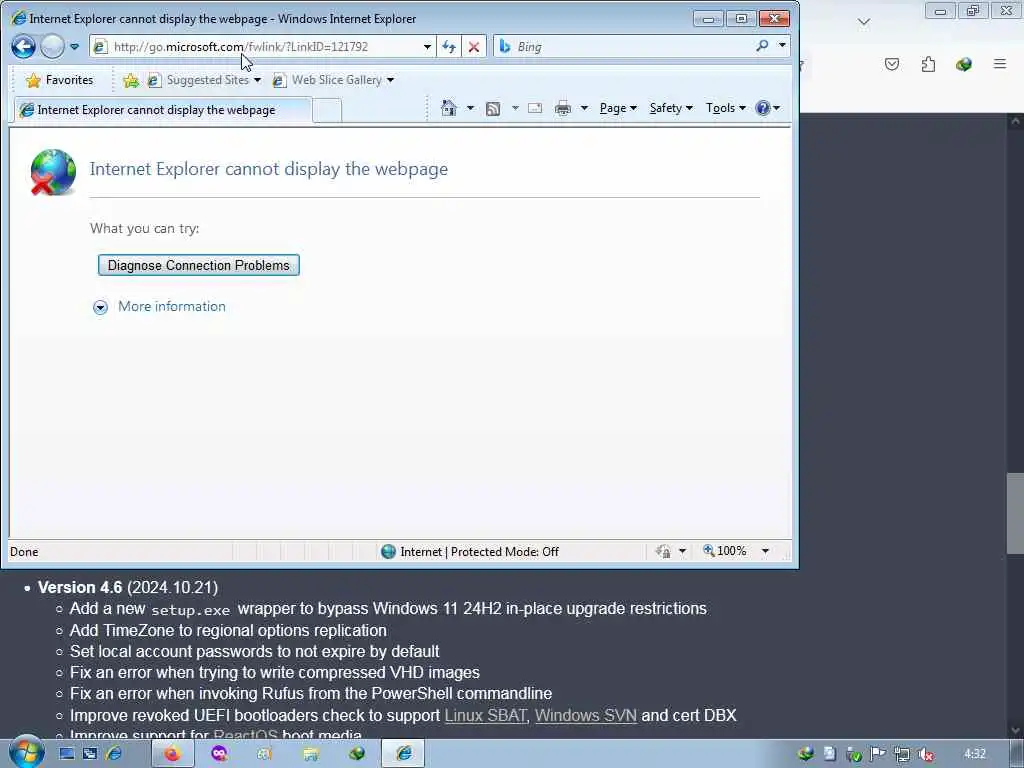This screenshot has height=768, width=1024.
Task: Open the Linux SBAT link in Firefox page
Action: (x=485, y=716)
